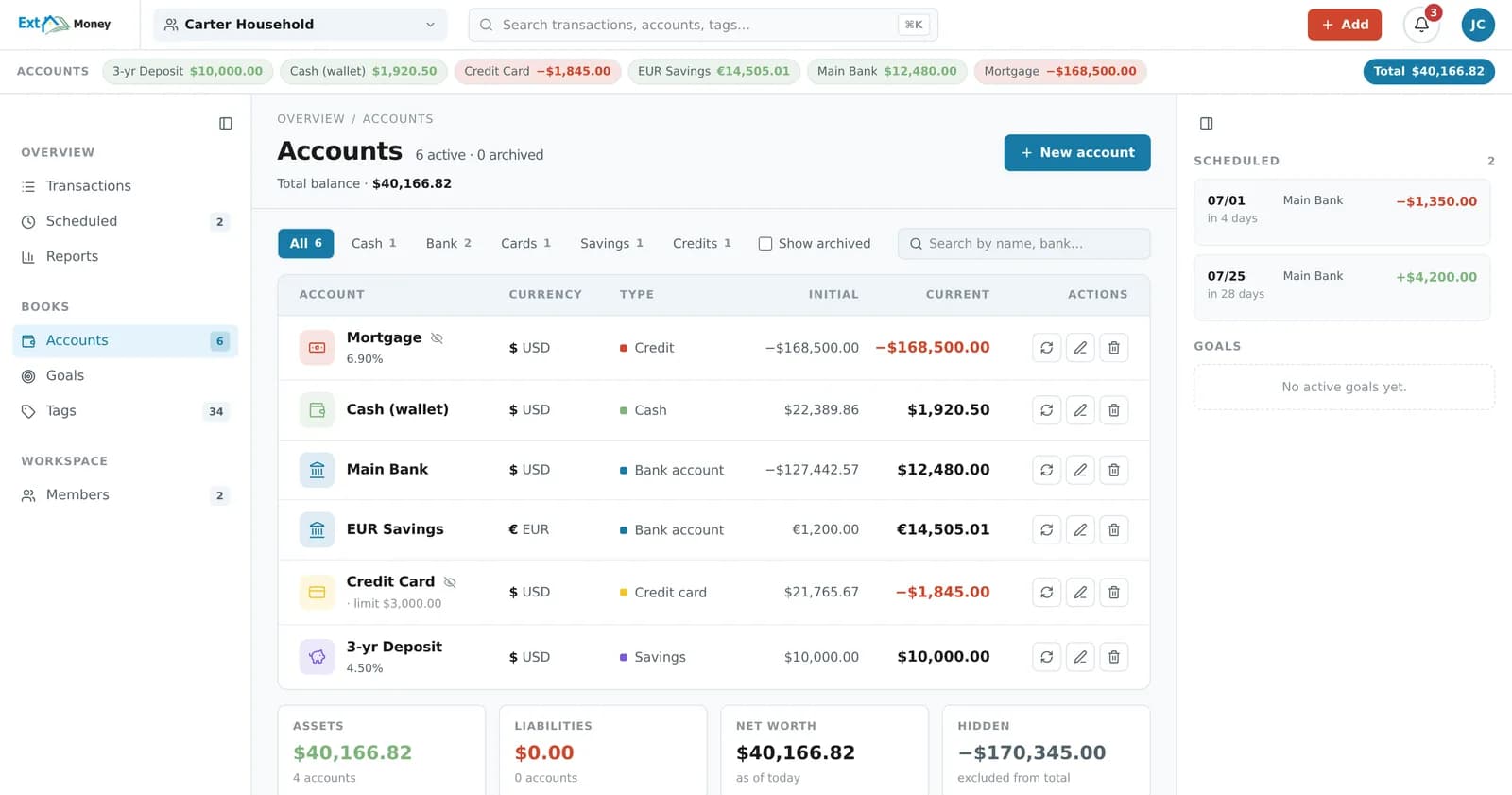Viewport: 1512px width, 795px height.
Task: Click the red Add button
Action: pyautogui.click(x=1345, y=25)
